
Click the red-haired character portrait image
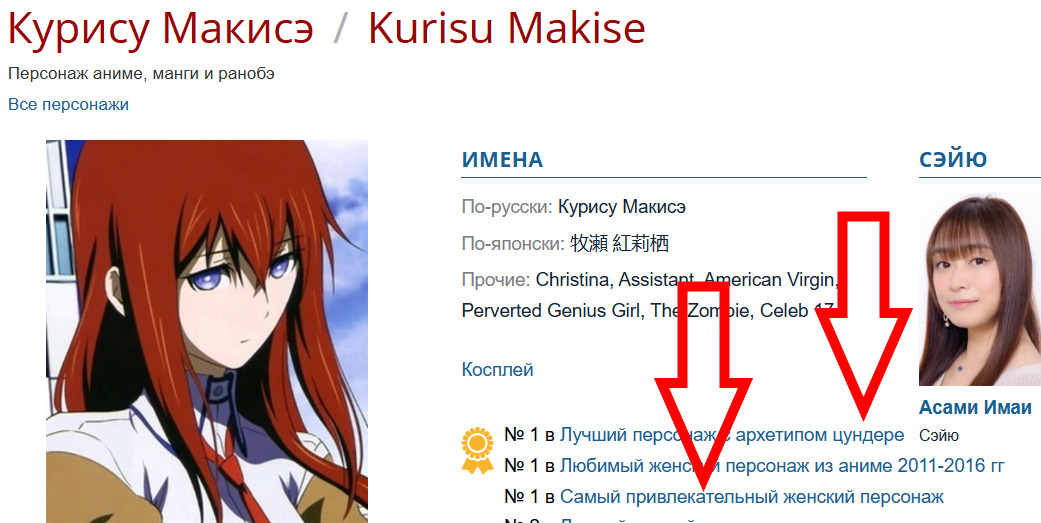click(x=206, y=331)
